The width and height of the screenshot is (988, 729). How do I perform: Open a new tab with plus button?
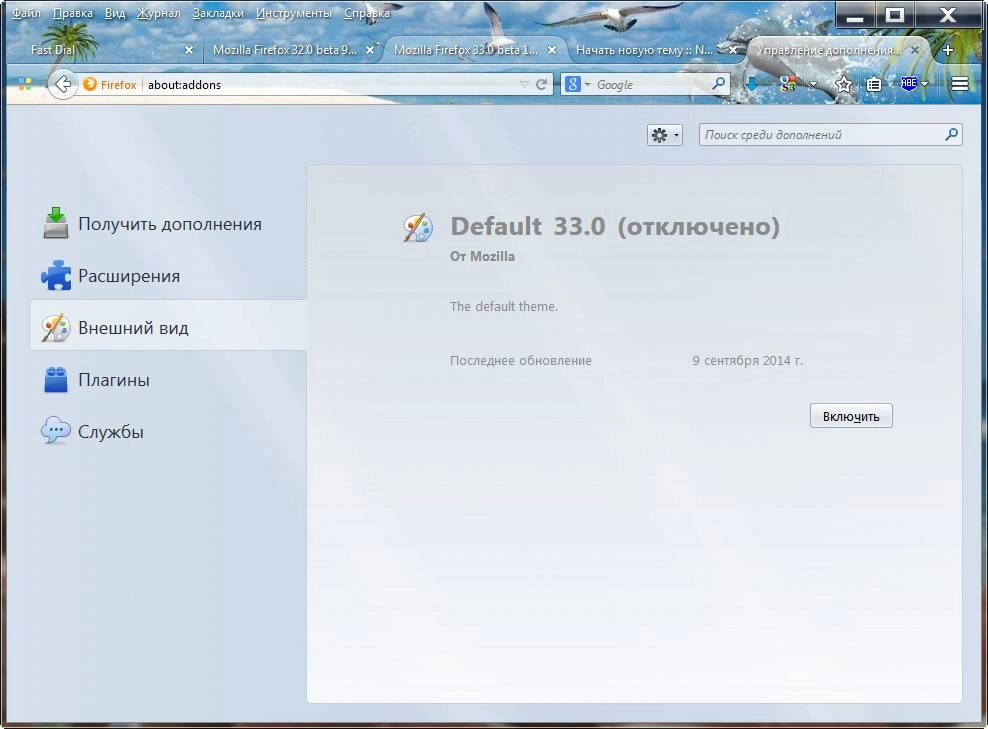948,50
